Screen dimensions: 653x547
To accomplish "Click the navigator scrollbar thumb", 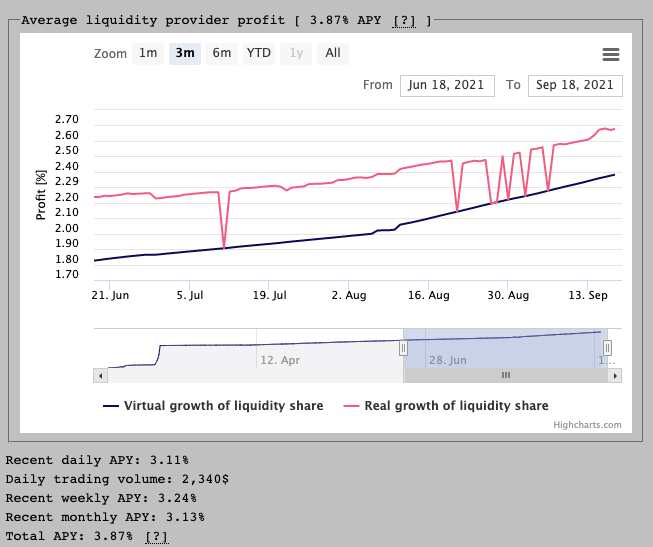I will [x=506, y=375].
